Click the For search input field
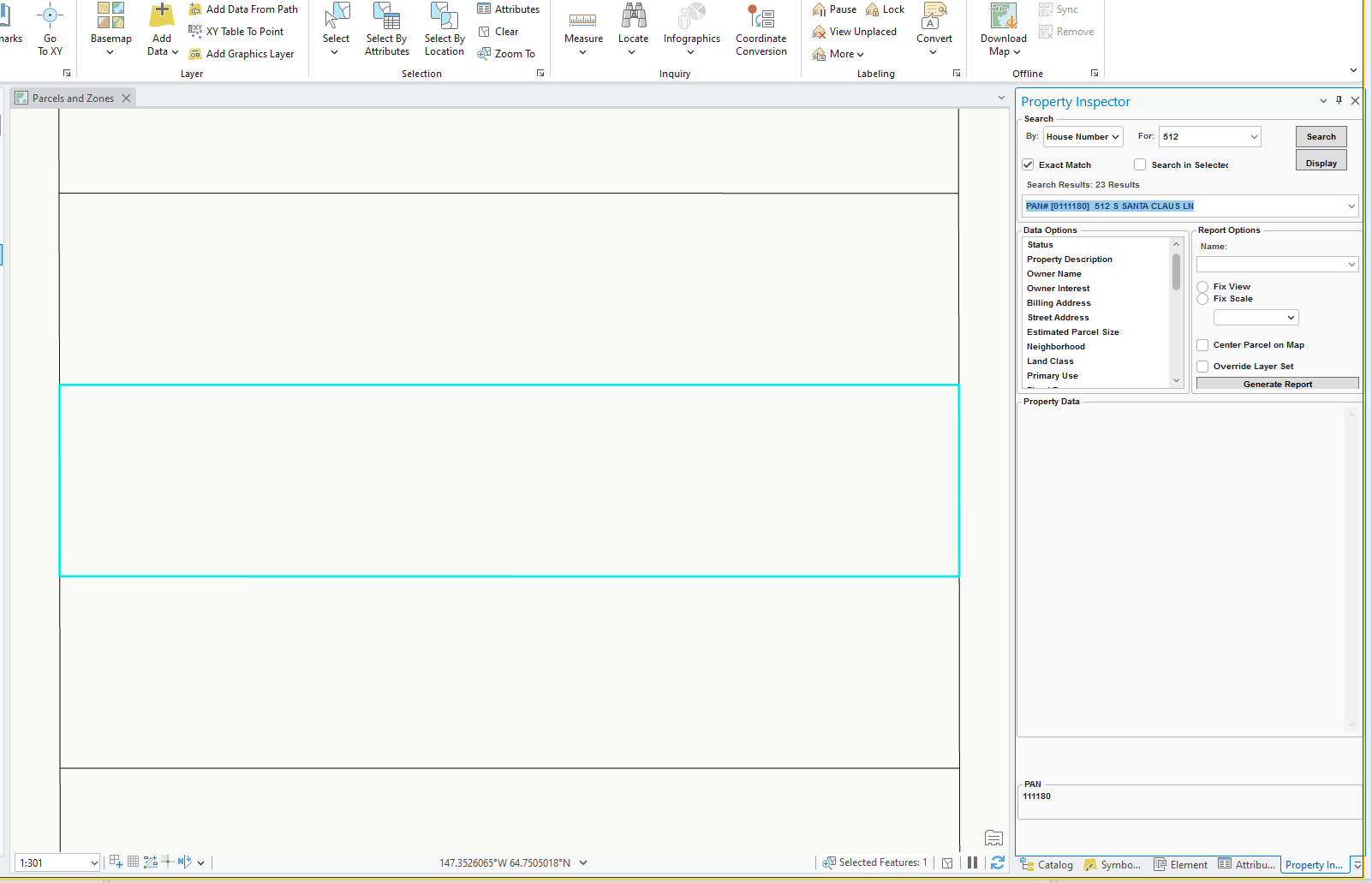This screenshot has width=1372, height=883. click(x=1203, y=136)
